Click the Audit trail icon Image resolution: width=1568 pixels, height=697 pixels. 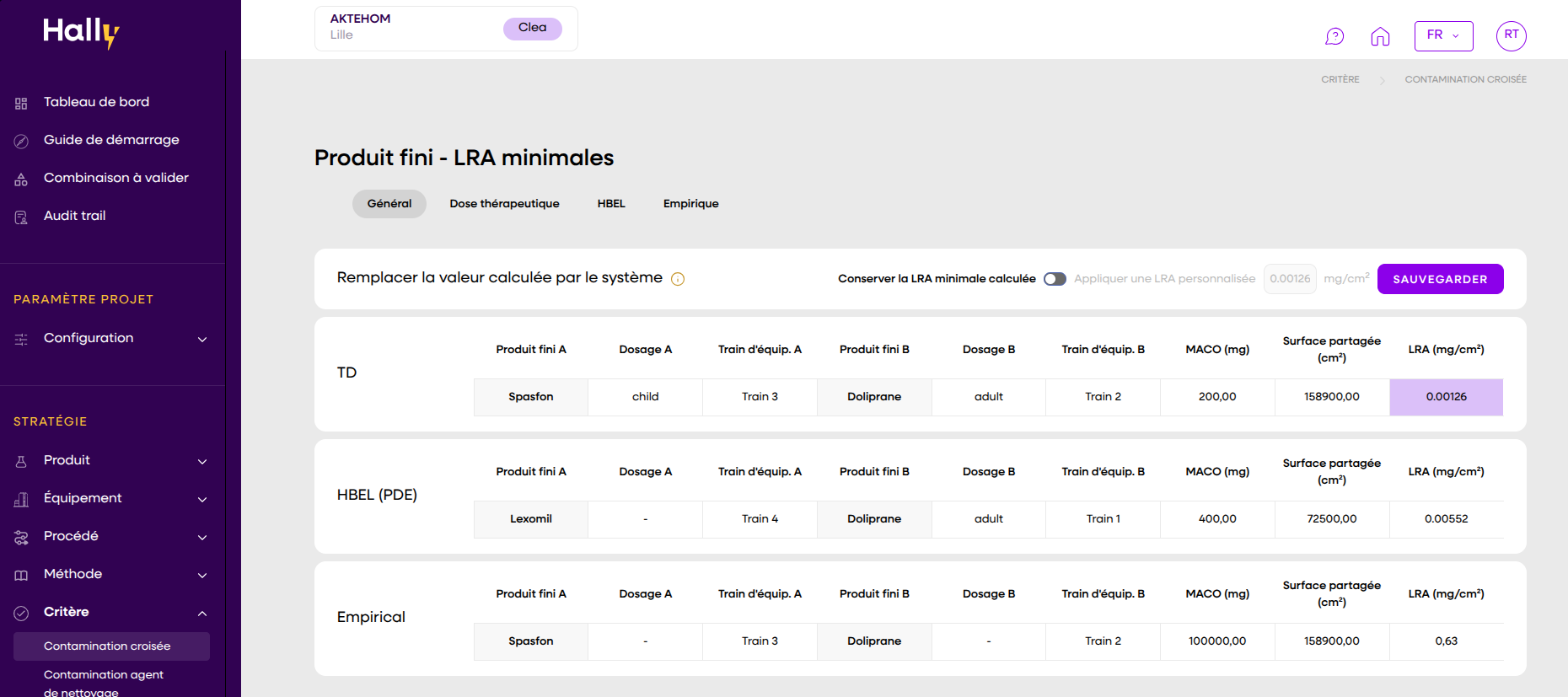pyautogui.click(x=21, y=217)
